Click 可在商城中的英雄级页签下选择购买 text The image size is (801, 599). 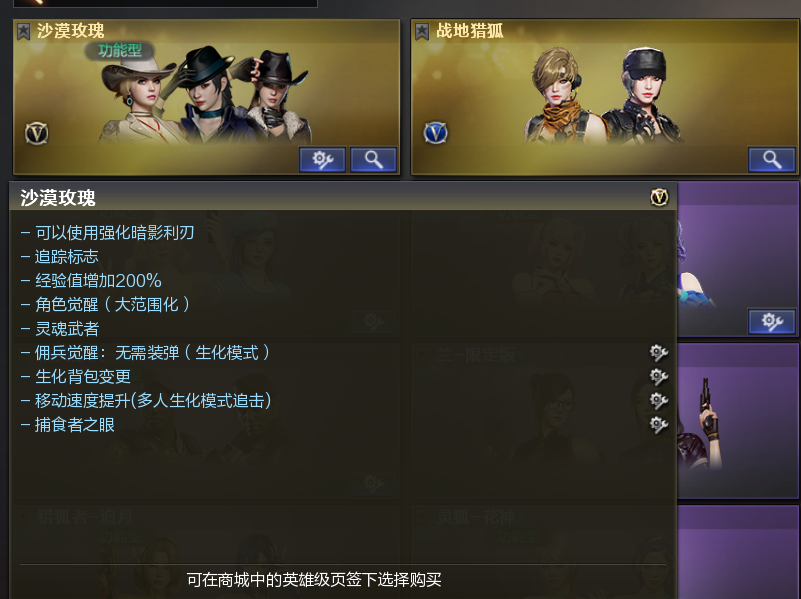pos(314,580)
